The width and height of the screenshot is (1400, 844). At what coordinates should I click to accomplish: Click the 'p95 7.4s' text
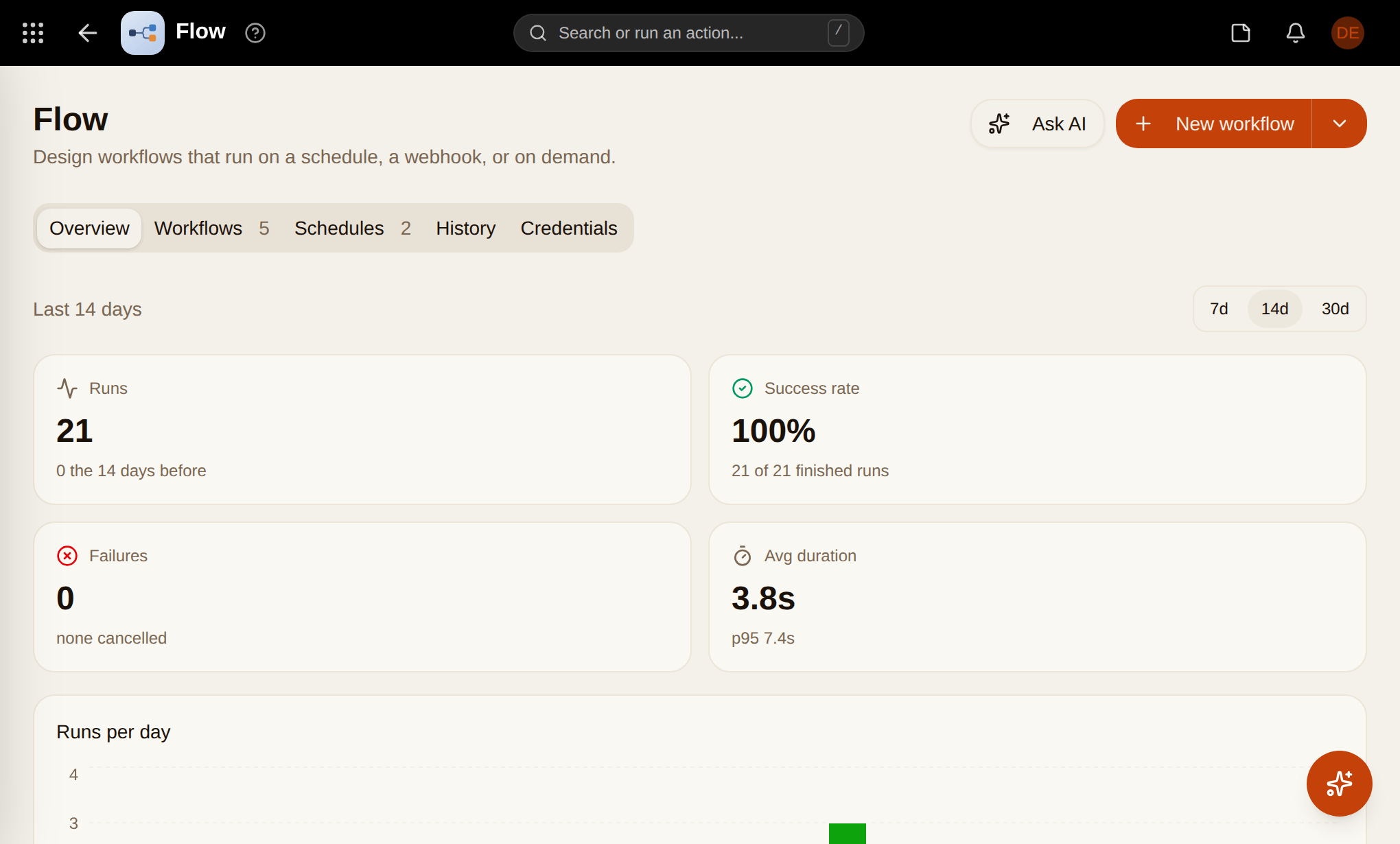click(x=763, y=638)
